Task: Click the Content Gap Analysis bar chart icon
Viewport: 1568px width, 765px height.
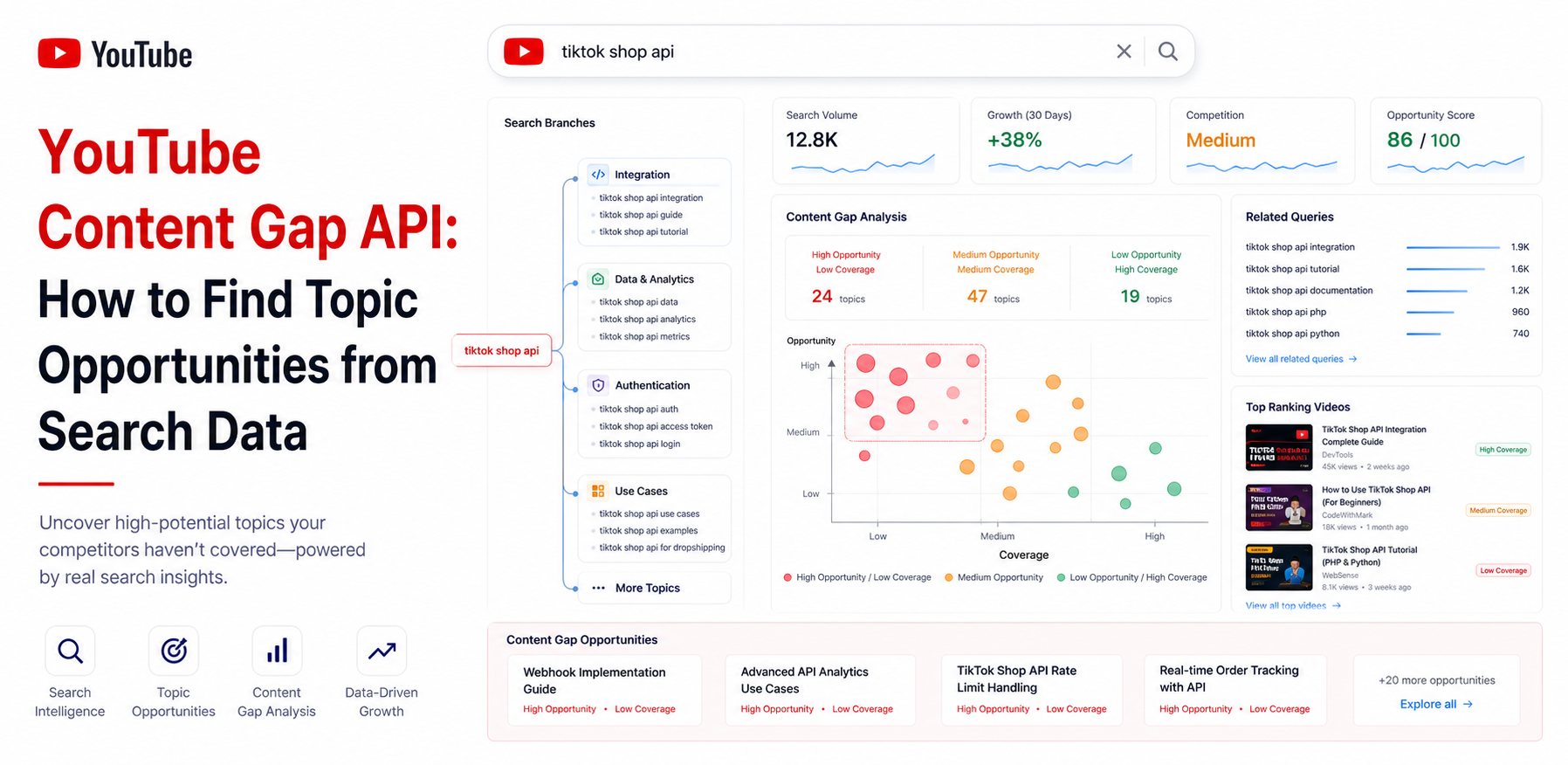Action: tap(277, 651)
